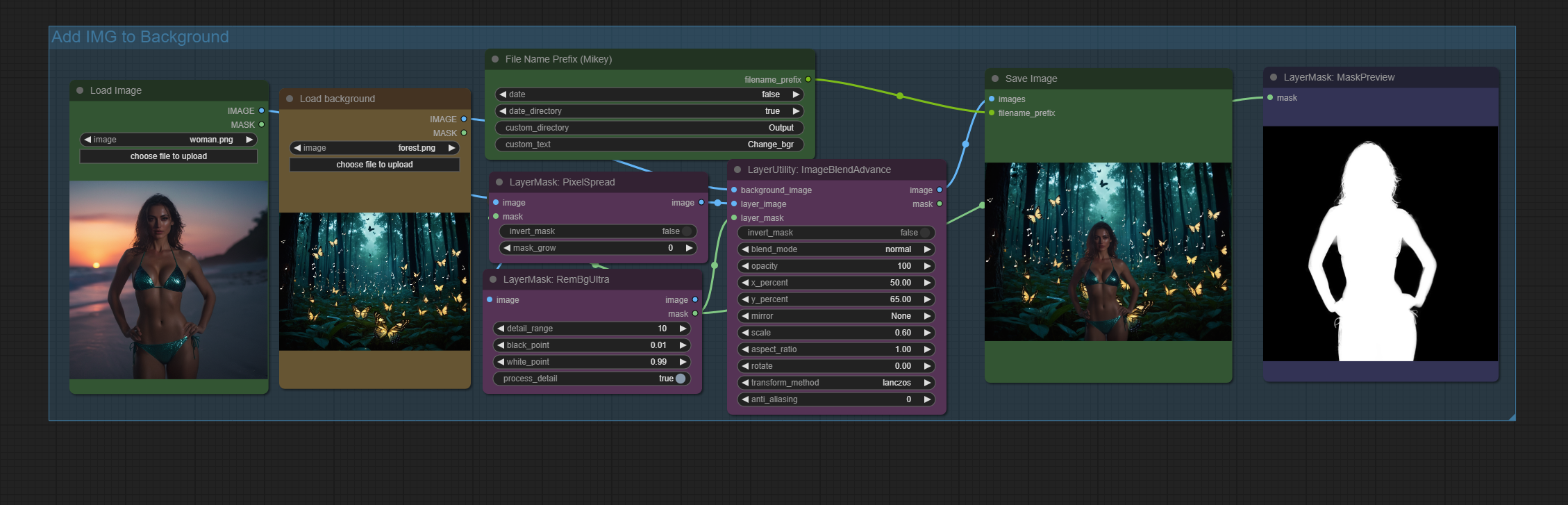Collapse the LayerUtility: ImageBlendAdvance node

(x=737, y=169)
